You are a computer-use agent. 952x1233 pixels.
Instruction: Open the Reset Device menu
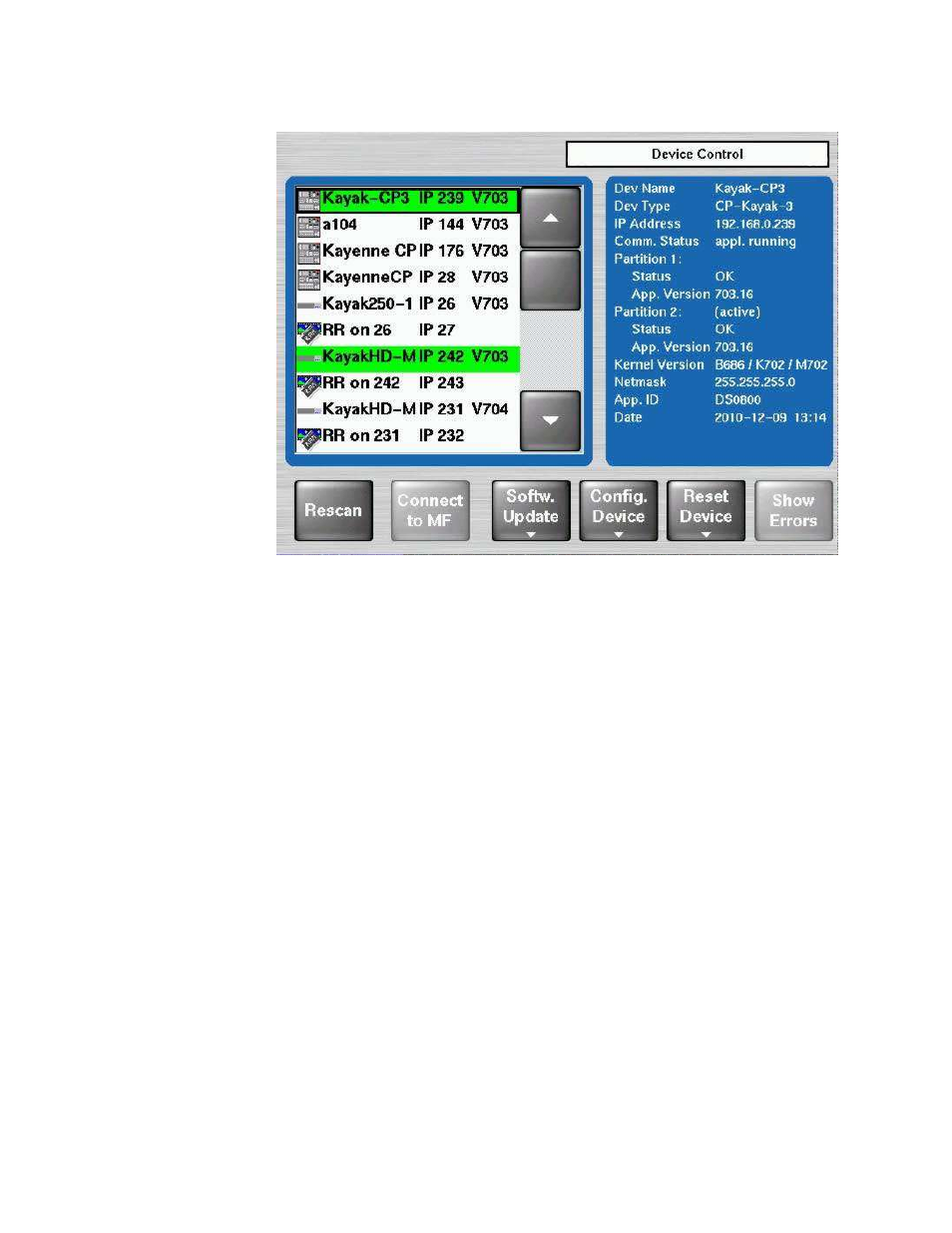point(706,510)
